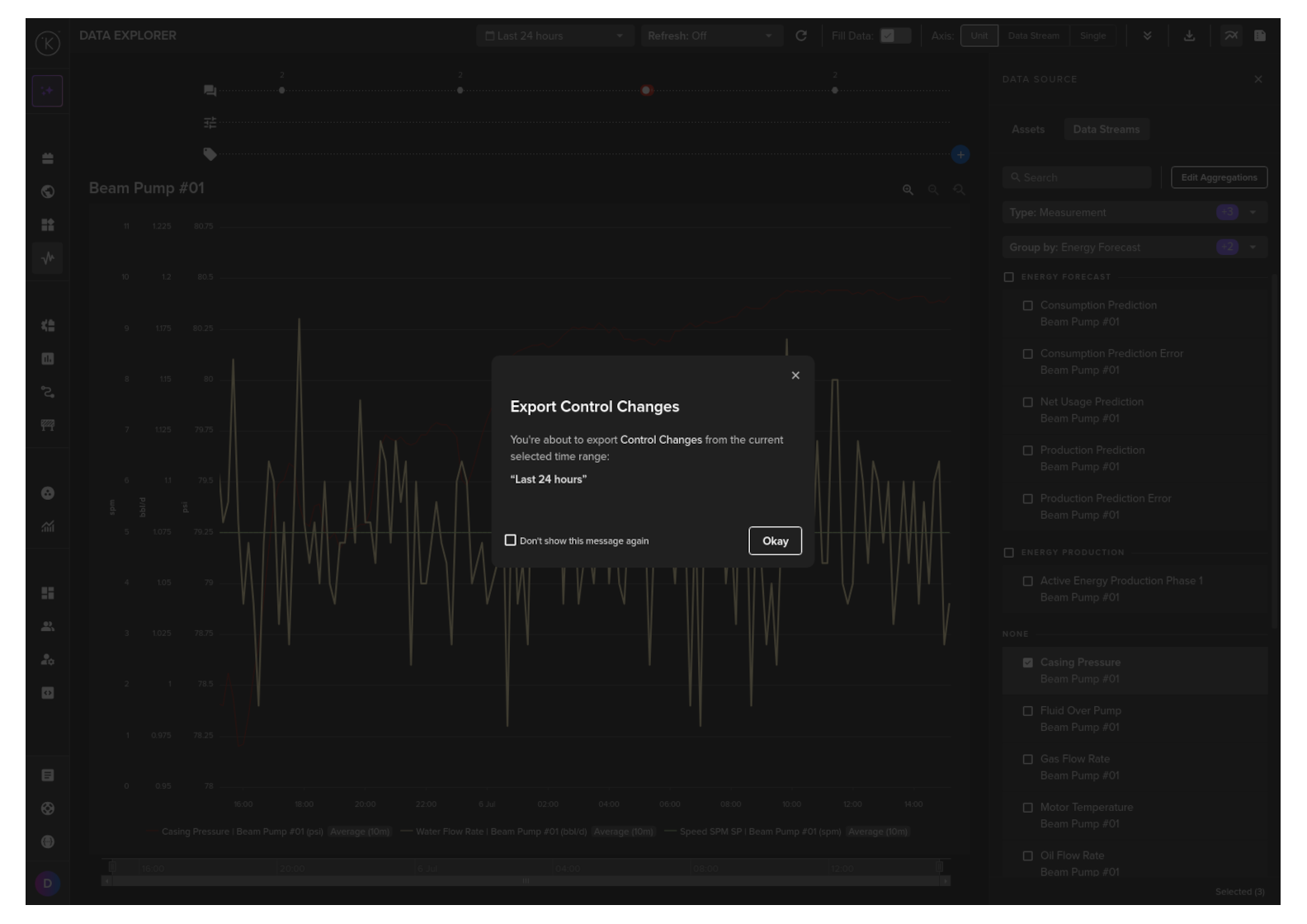Click the Edit Aggregations button
This screenshot has width=1307, height=924.
click(x=1219, y=177)
